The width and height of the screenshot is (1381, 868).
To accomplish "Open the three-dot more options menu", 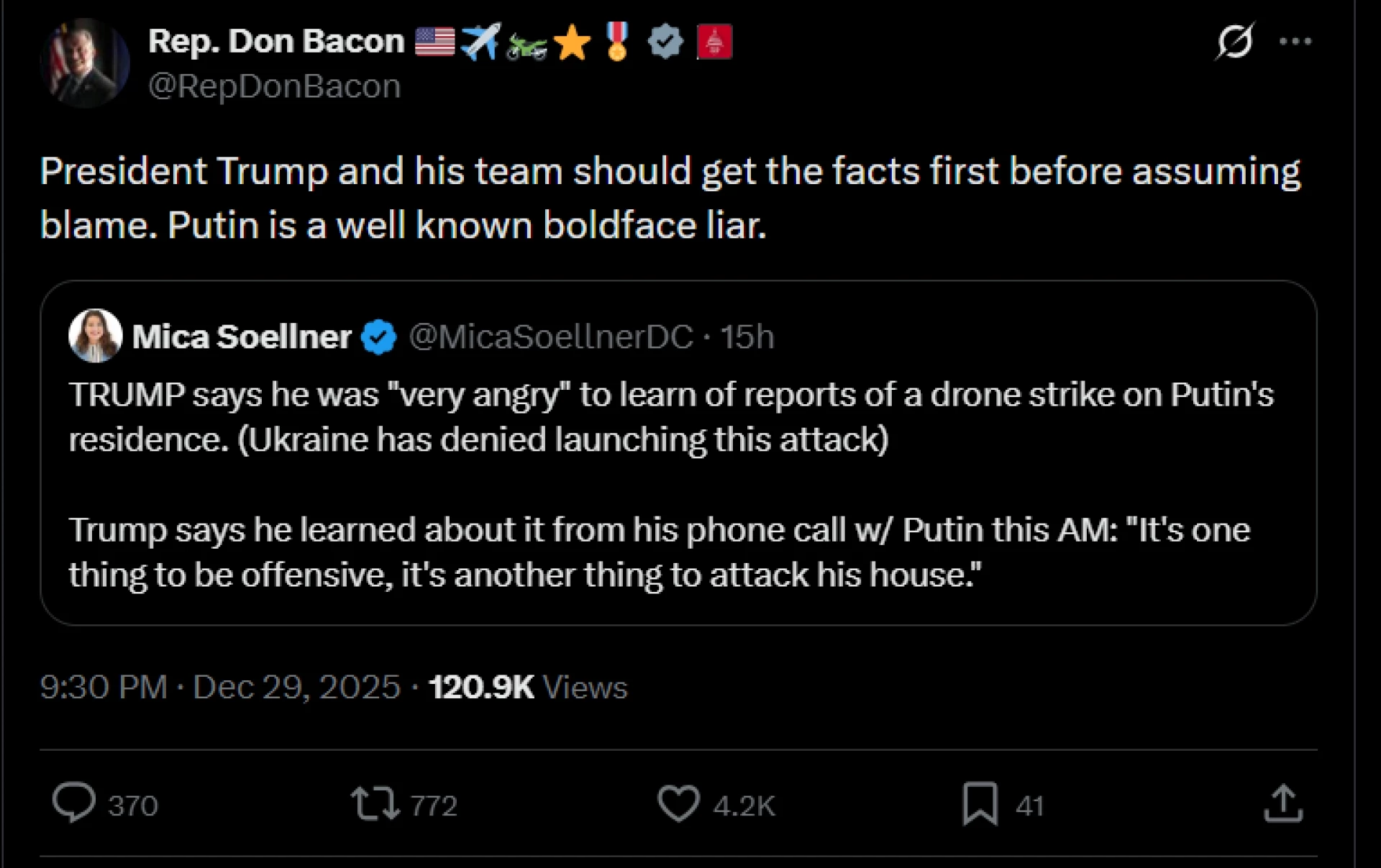I will click(1295, 42).
